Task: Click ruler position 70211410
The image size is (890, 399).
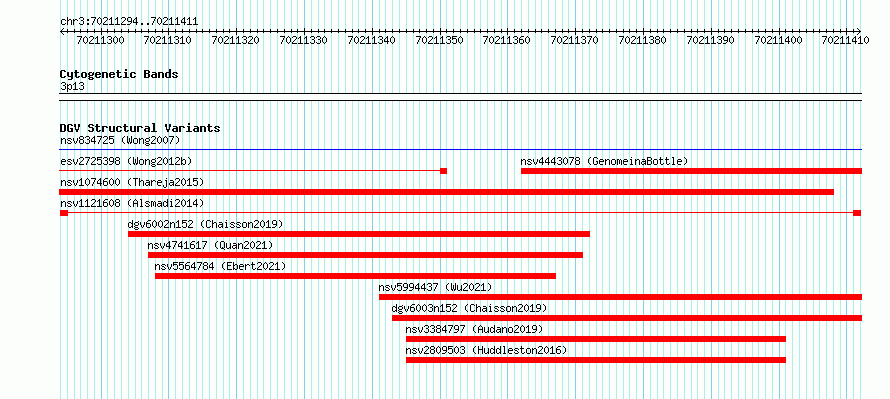Action: (846, 40)
